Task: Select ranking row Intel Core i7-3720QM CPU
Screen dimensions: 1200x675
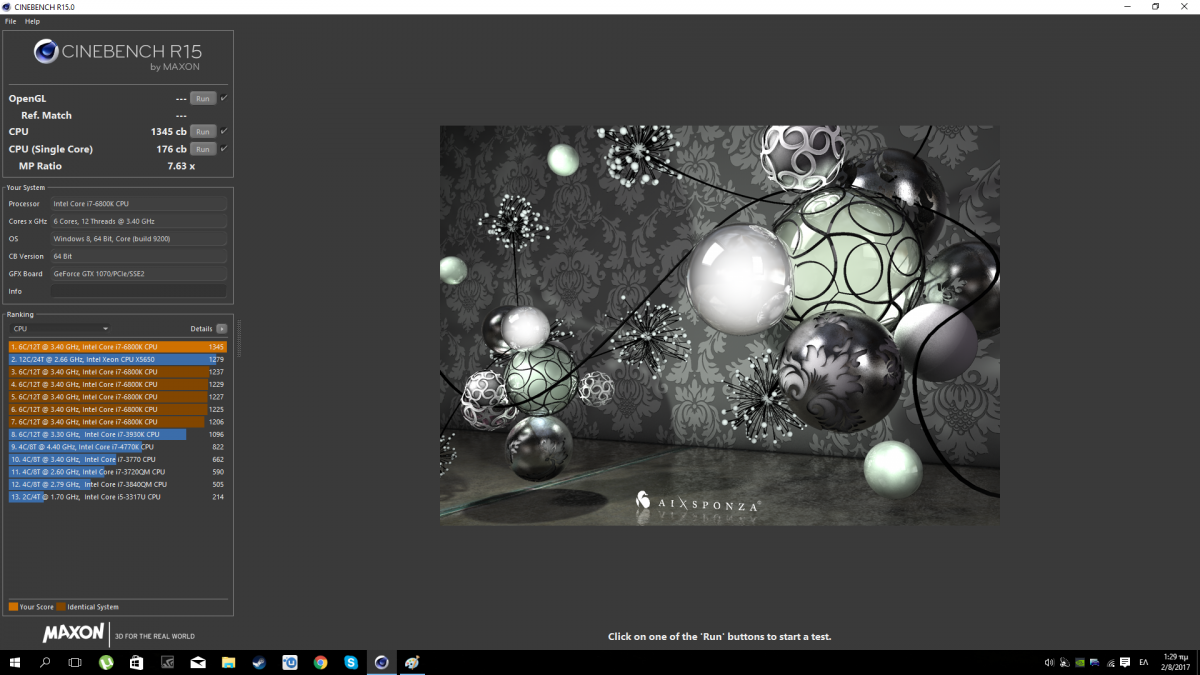Action: (118, 472)
